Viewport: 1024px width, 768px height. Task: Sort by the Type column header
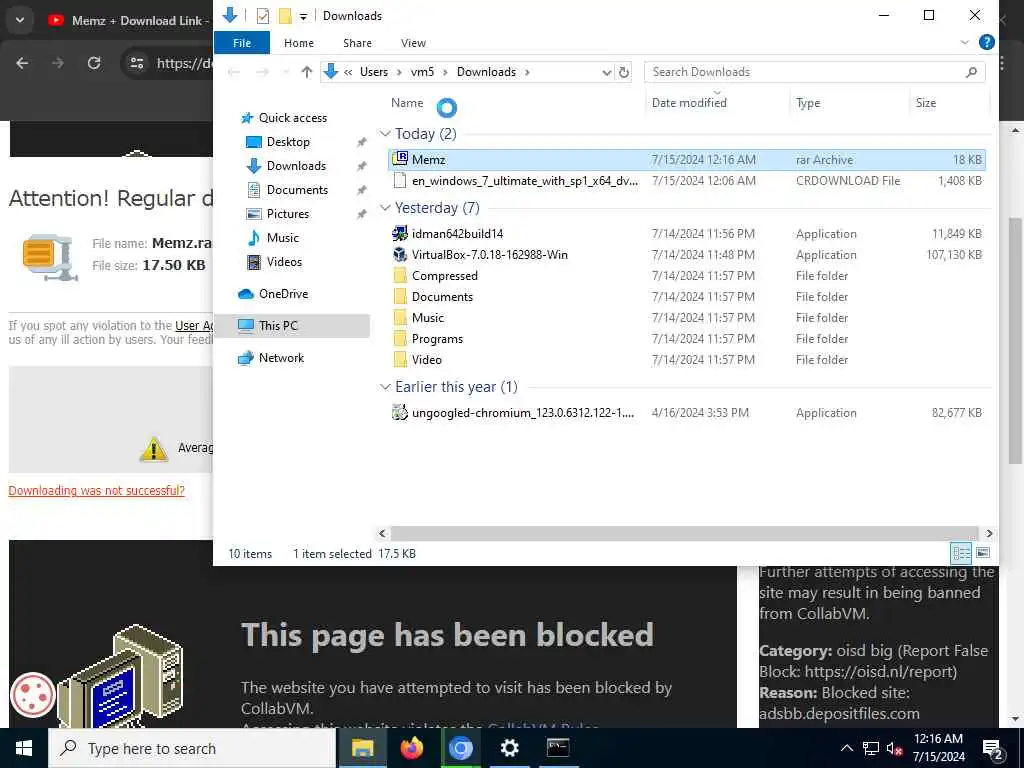[x=808, y=103]
